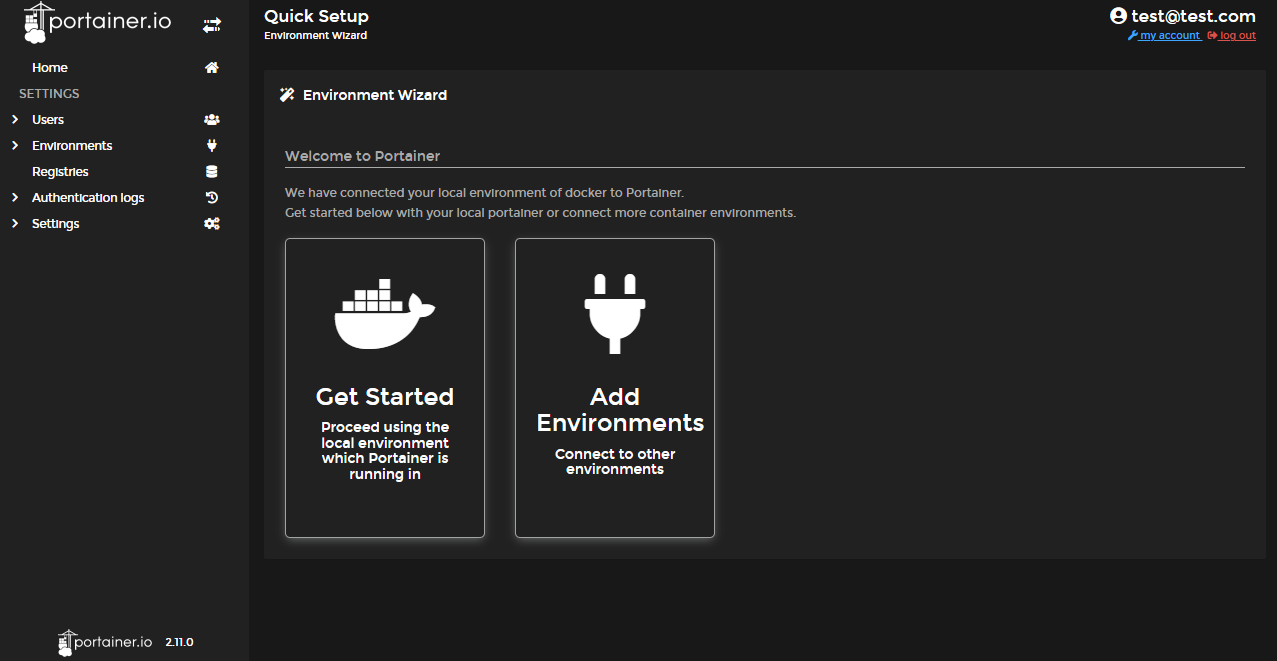Click the large plug icon on Add Environments card

tap(615, 312)
